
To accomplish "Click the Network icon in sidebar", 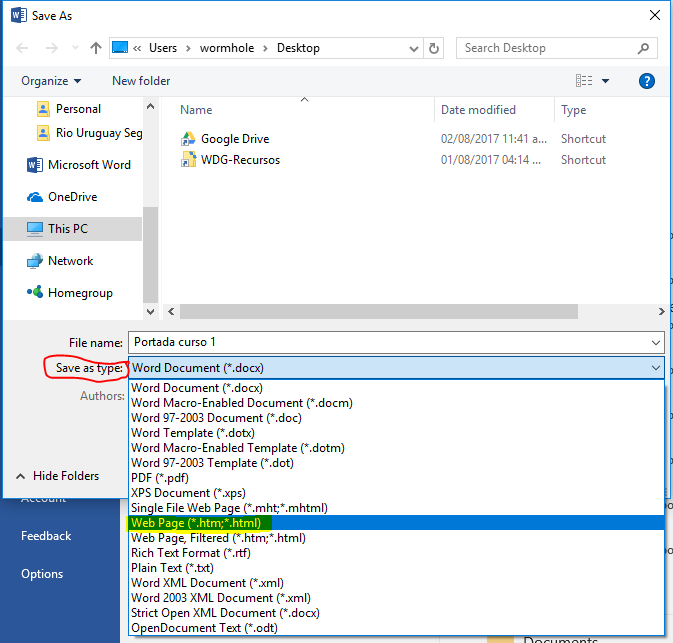I will click(35, 261).
